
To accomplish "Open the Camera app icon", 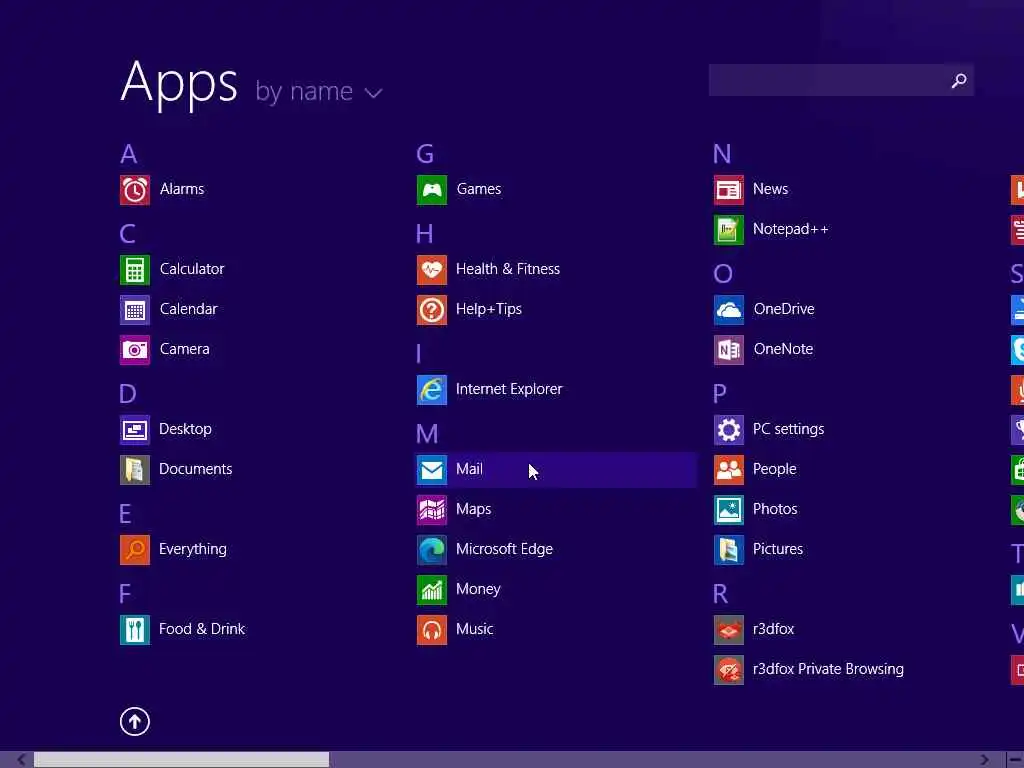I will click(x=135, y=350).
